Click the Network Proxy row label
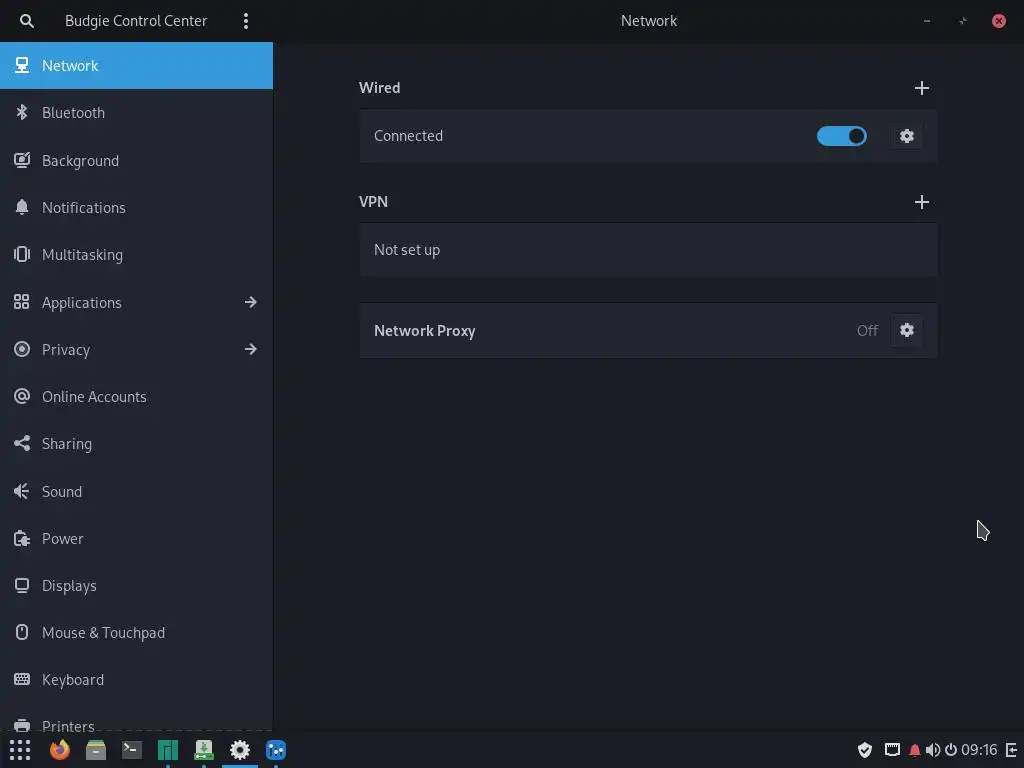This screenshot has height=768, width=1024. point(424,331)
